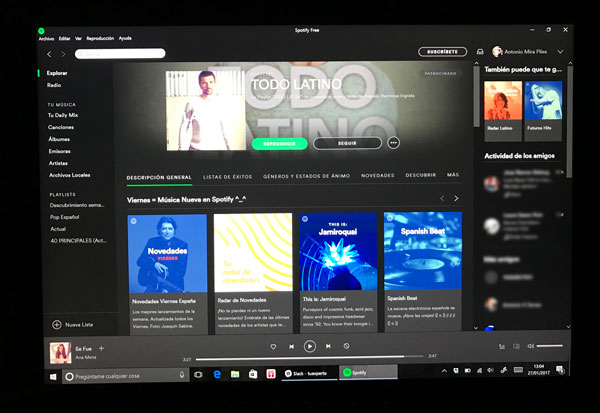This screenshot has width=600, height=413.
Task: Open Emisoras in Tu Música
Action: click(x=59, y=151)
